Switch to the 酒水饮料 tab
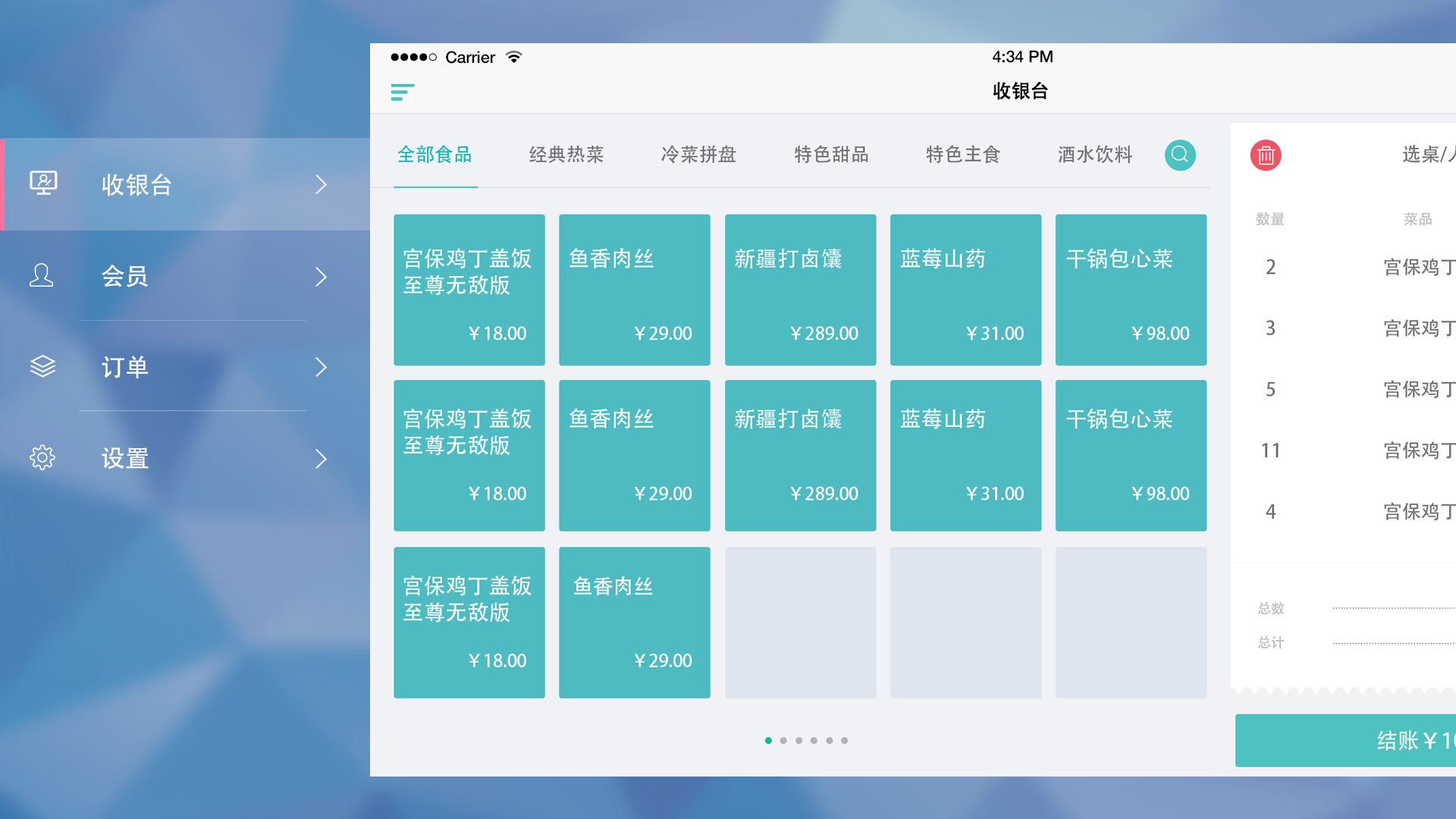Screen dimensions: 1456x819 (x=1094, y=155)
